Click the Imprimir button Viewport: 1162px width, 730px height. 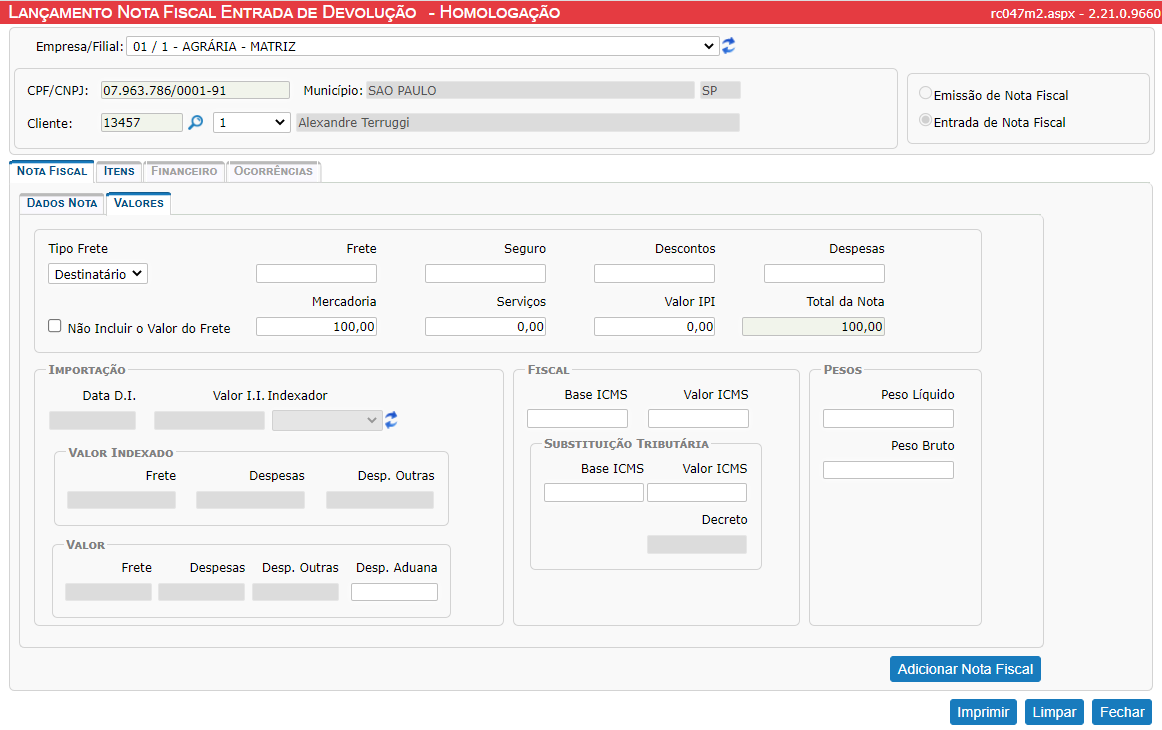(983, 712)
